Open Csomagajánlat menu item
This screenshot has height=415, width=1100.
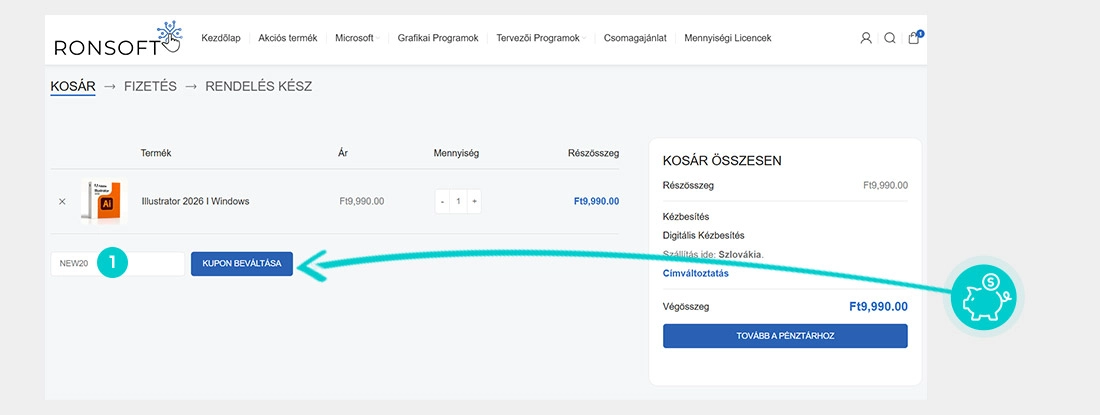[x=635, y=38]
